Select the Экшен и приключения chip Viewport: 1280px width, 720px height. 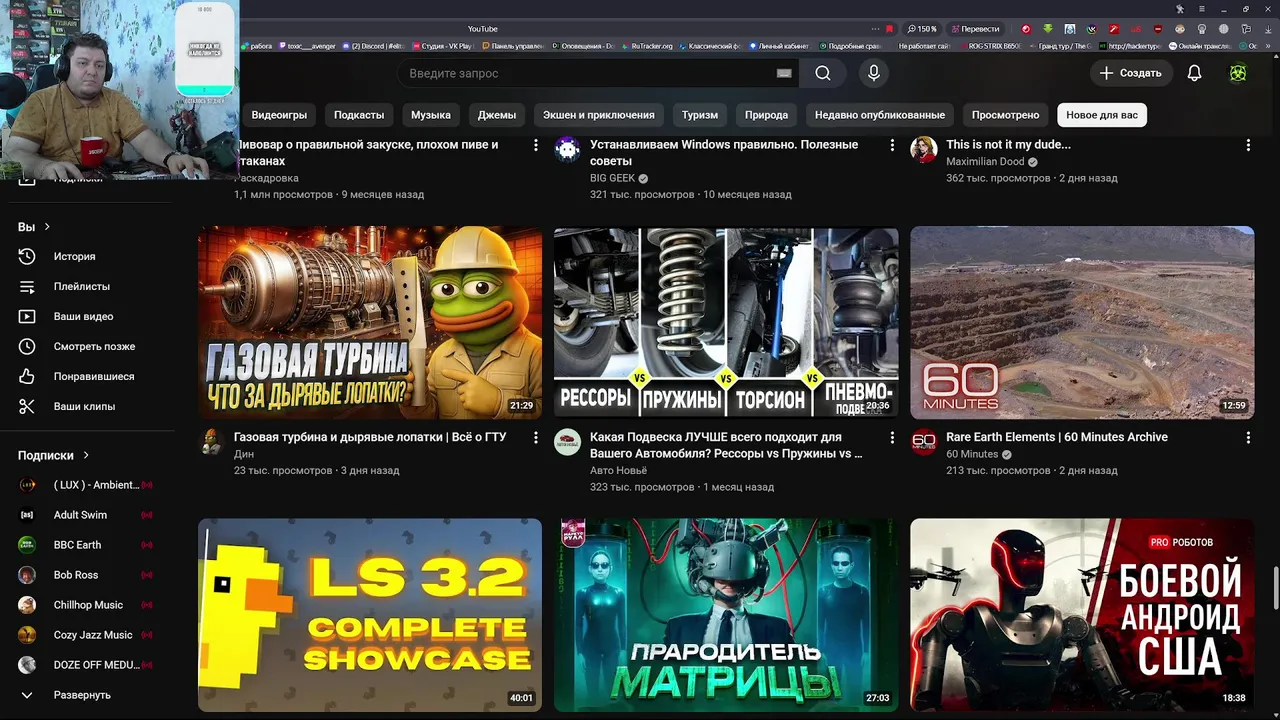(599, 115)
